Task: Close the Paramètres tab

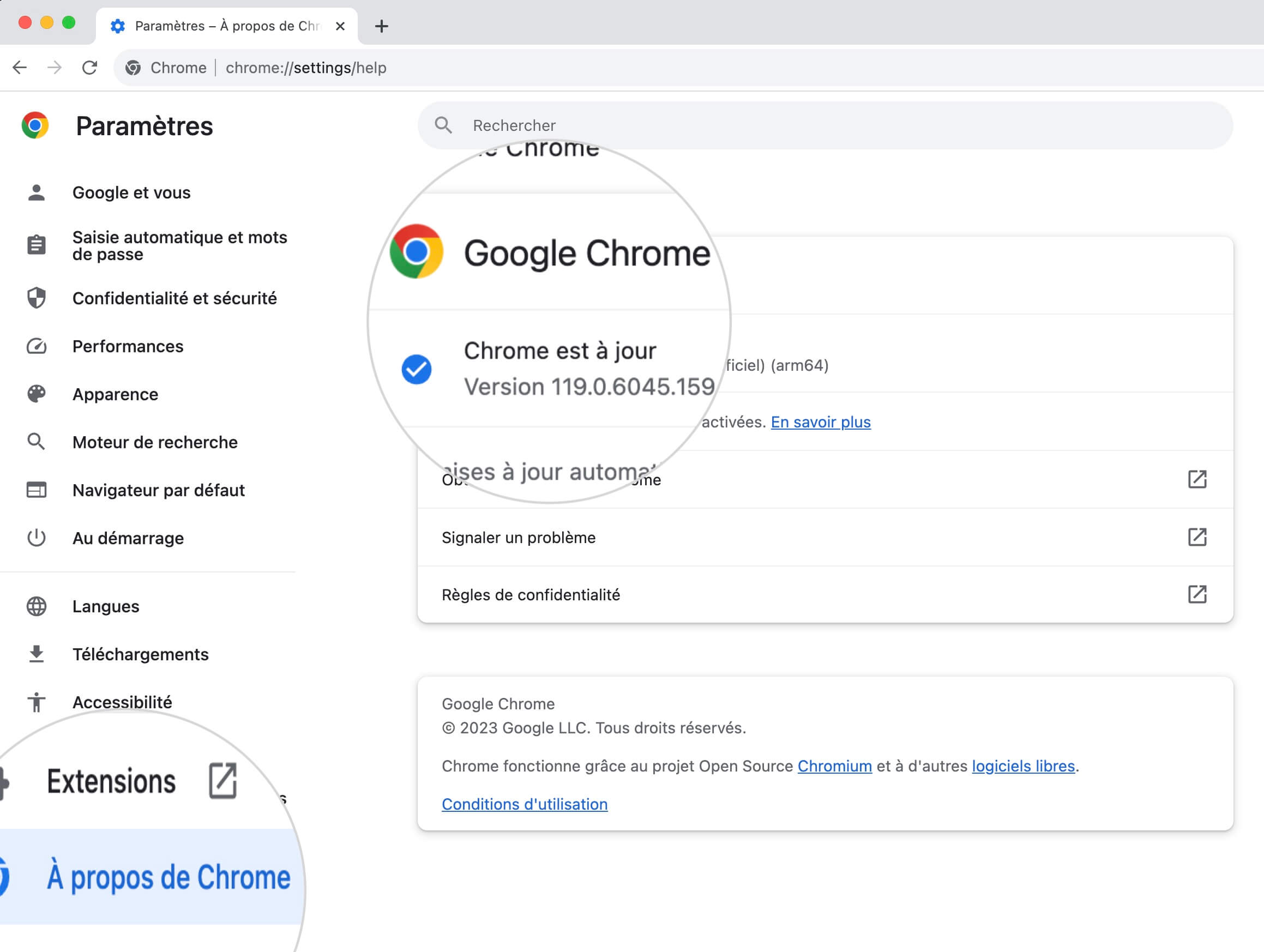Action: pos(340,26)
